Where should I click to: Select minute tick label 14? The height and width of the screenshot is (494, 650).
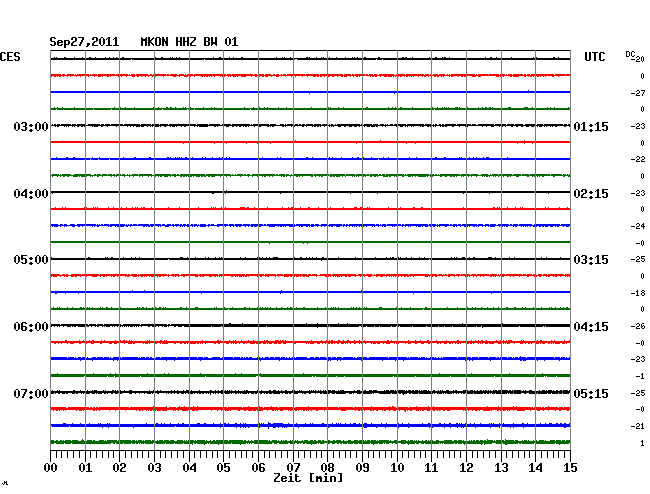coord(536,468)
